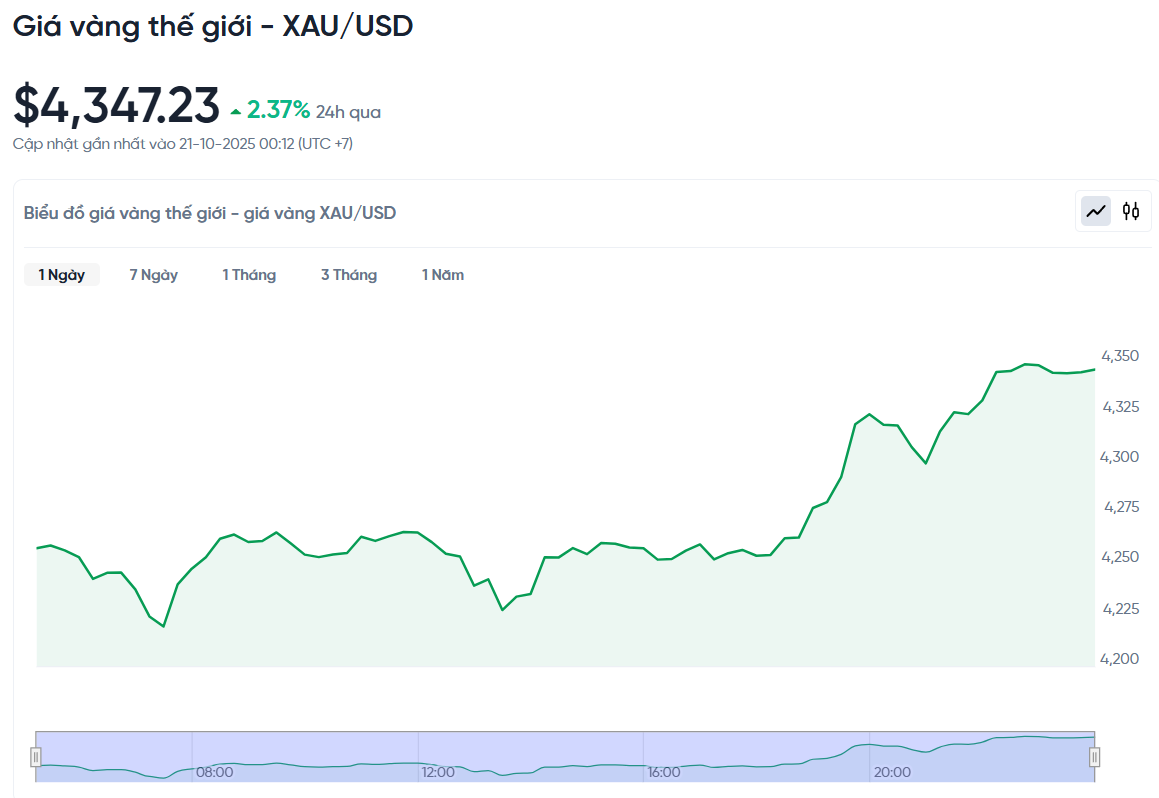
Task: Select the "1 Ngày" time range tab
Action: pyautogui.click(x=62, y=275)
